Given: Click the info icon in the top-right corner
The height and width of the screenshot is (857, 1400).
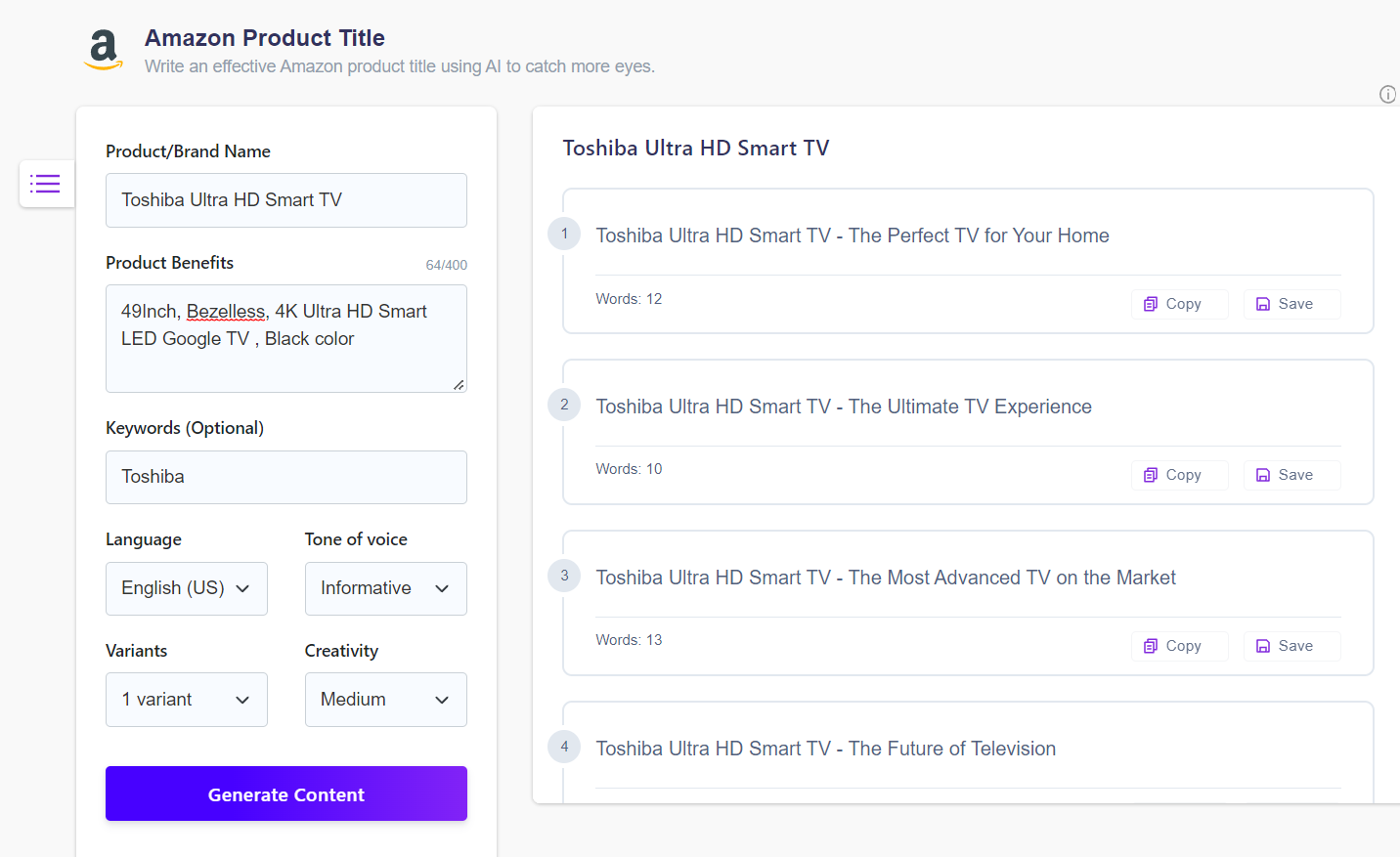Looking at the screenshot, I should 1387,94.
